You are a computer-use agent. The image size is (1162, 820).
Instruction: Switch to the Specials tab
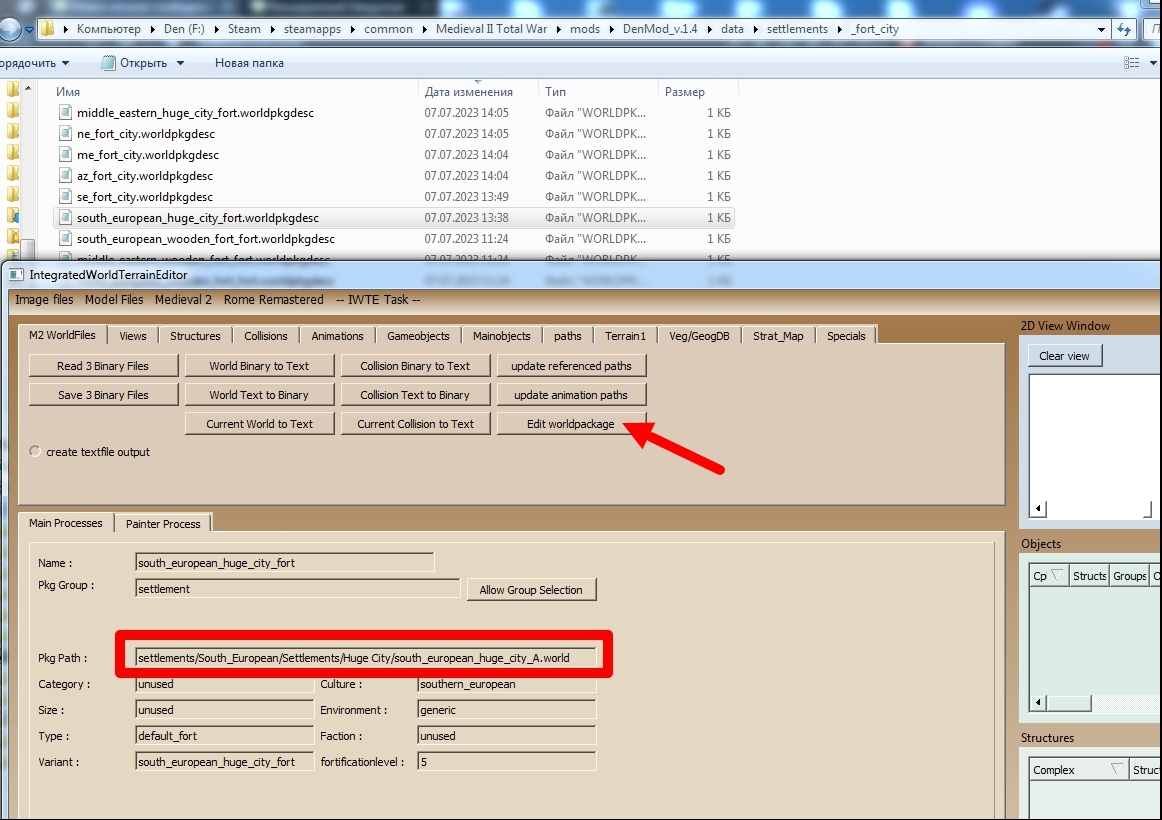(846, 336)
